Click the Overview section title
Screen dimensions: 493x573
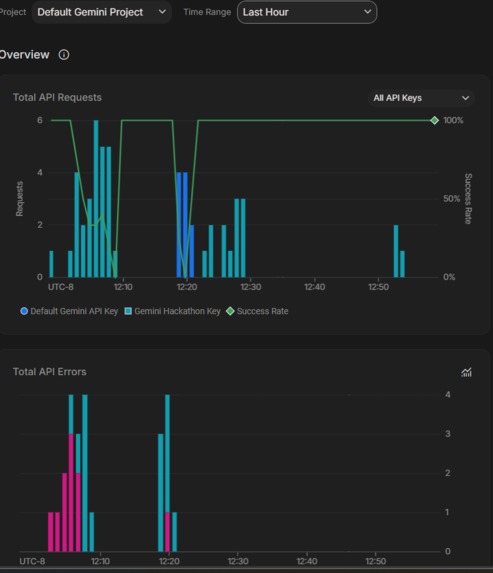(x=24, y=55)
